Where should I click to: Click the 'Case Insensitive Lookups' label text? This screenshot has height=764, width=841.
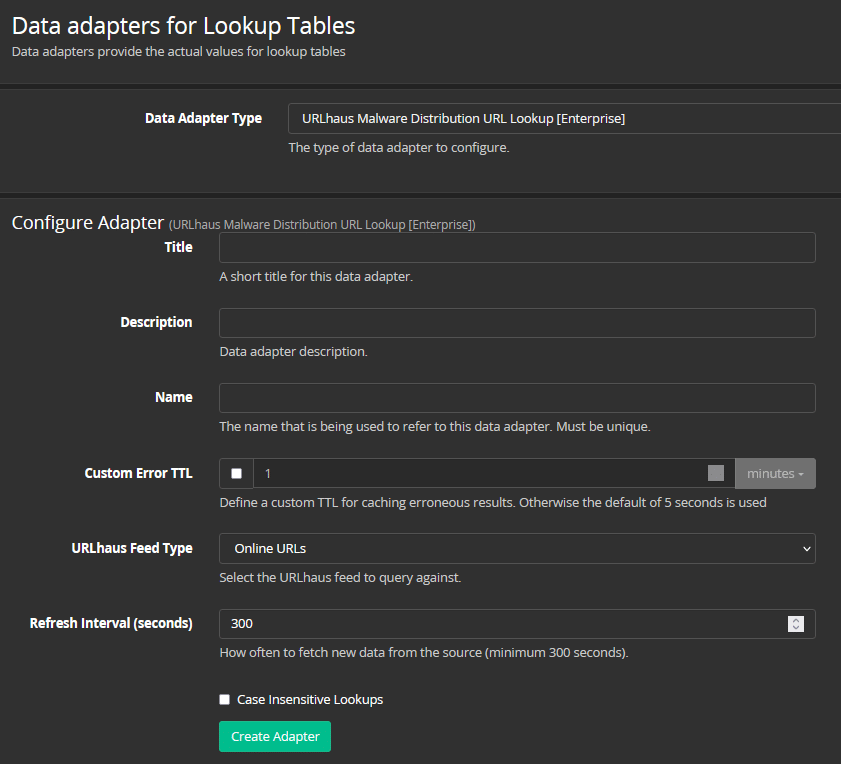310,700
